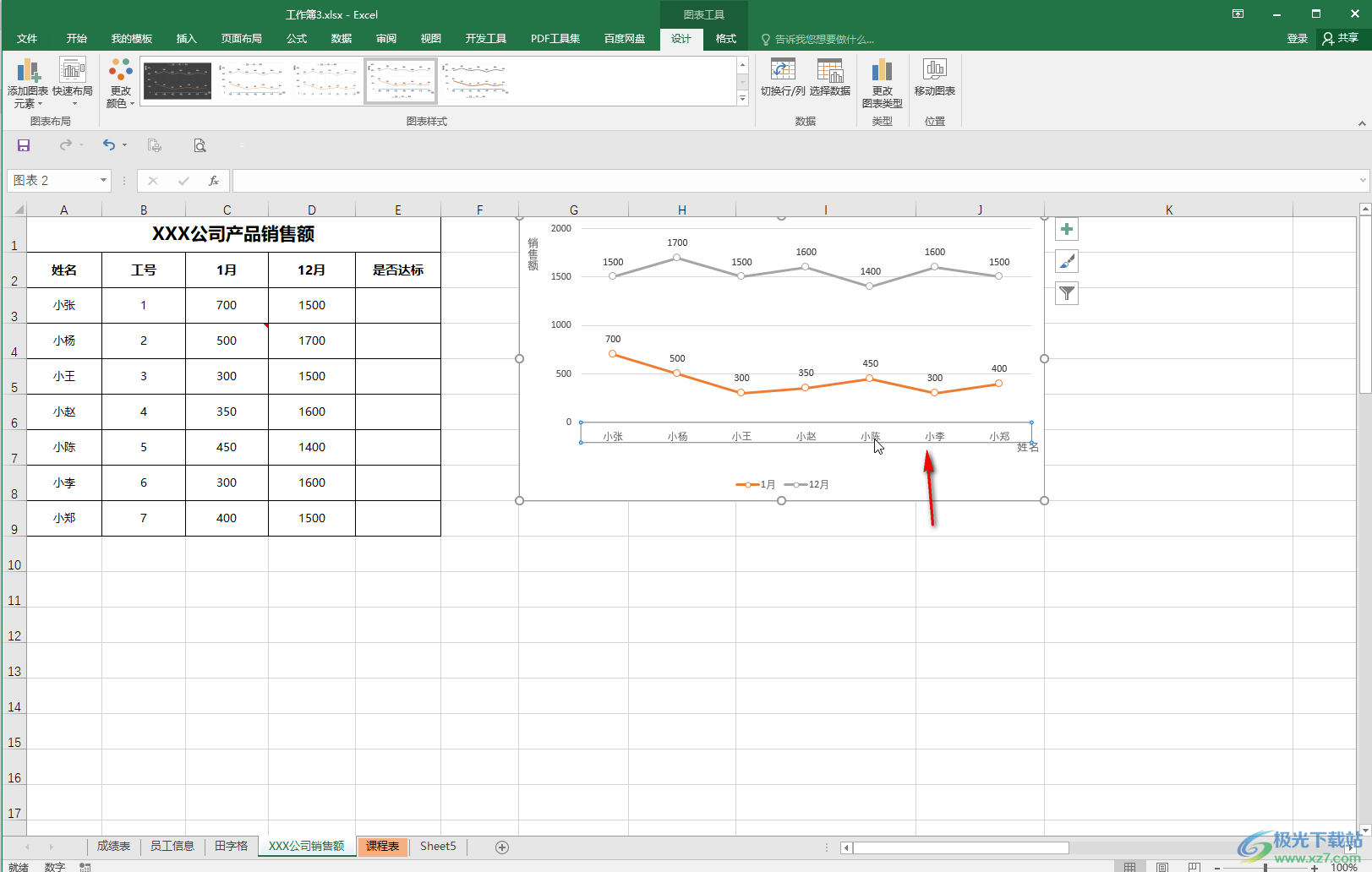This screenshot has height=872, width=1372.
Task: Open Quick Layout options
Action: pos(73,83)
